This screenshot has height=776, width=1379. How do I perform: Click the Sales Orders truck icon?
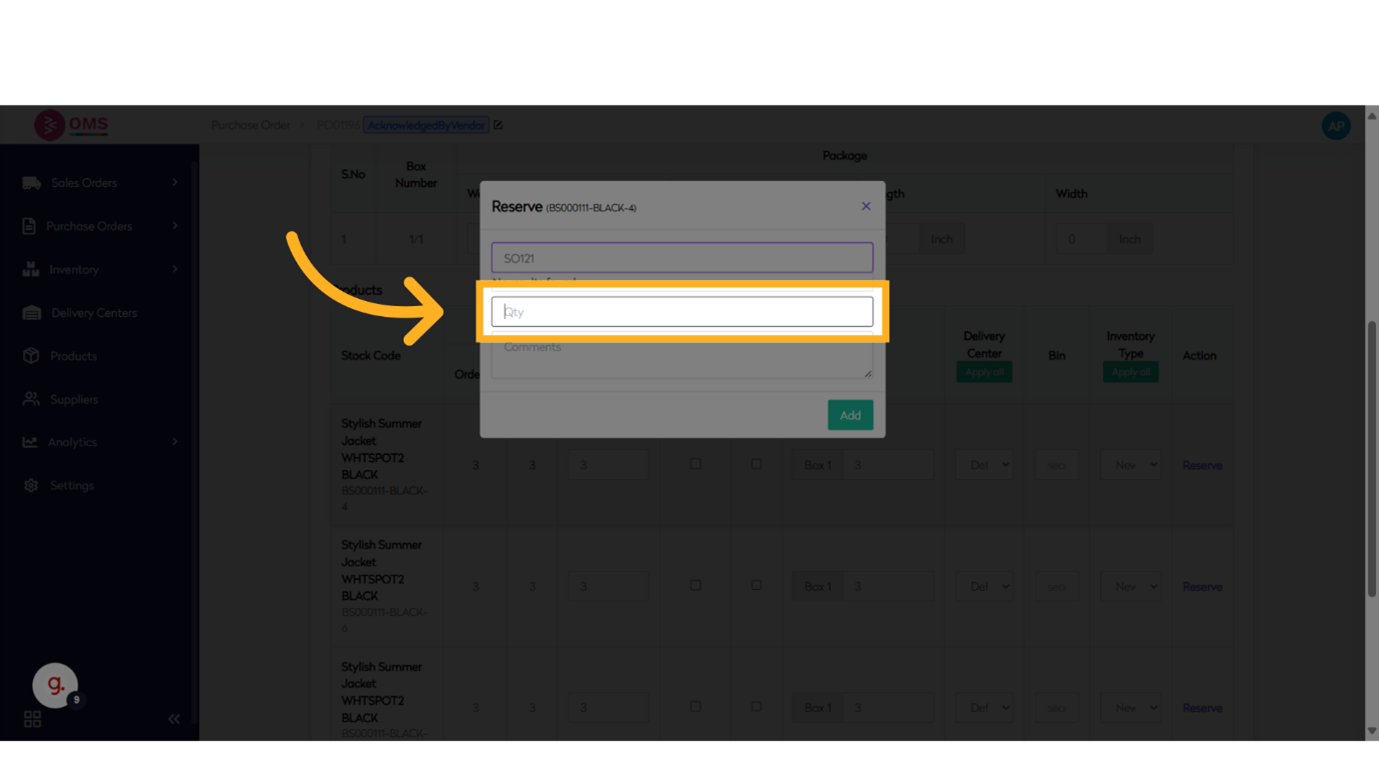tap(31, 183)
